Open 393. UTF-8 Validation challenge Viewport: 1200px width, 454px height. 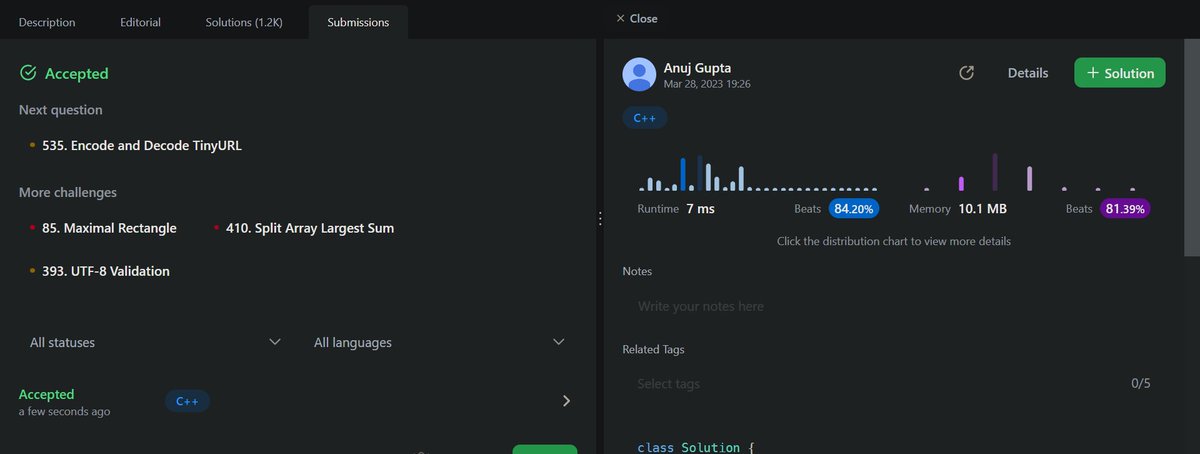106,271
